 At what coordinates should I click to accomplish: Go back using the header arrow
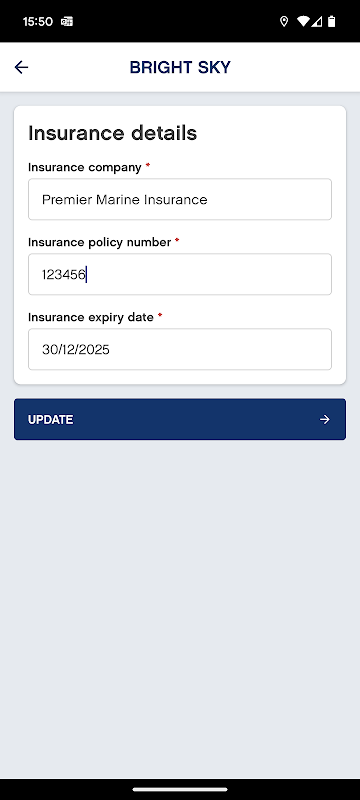tap(21, 67)
